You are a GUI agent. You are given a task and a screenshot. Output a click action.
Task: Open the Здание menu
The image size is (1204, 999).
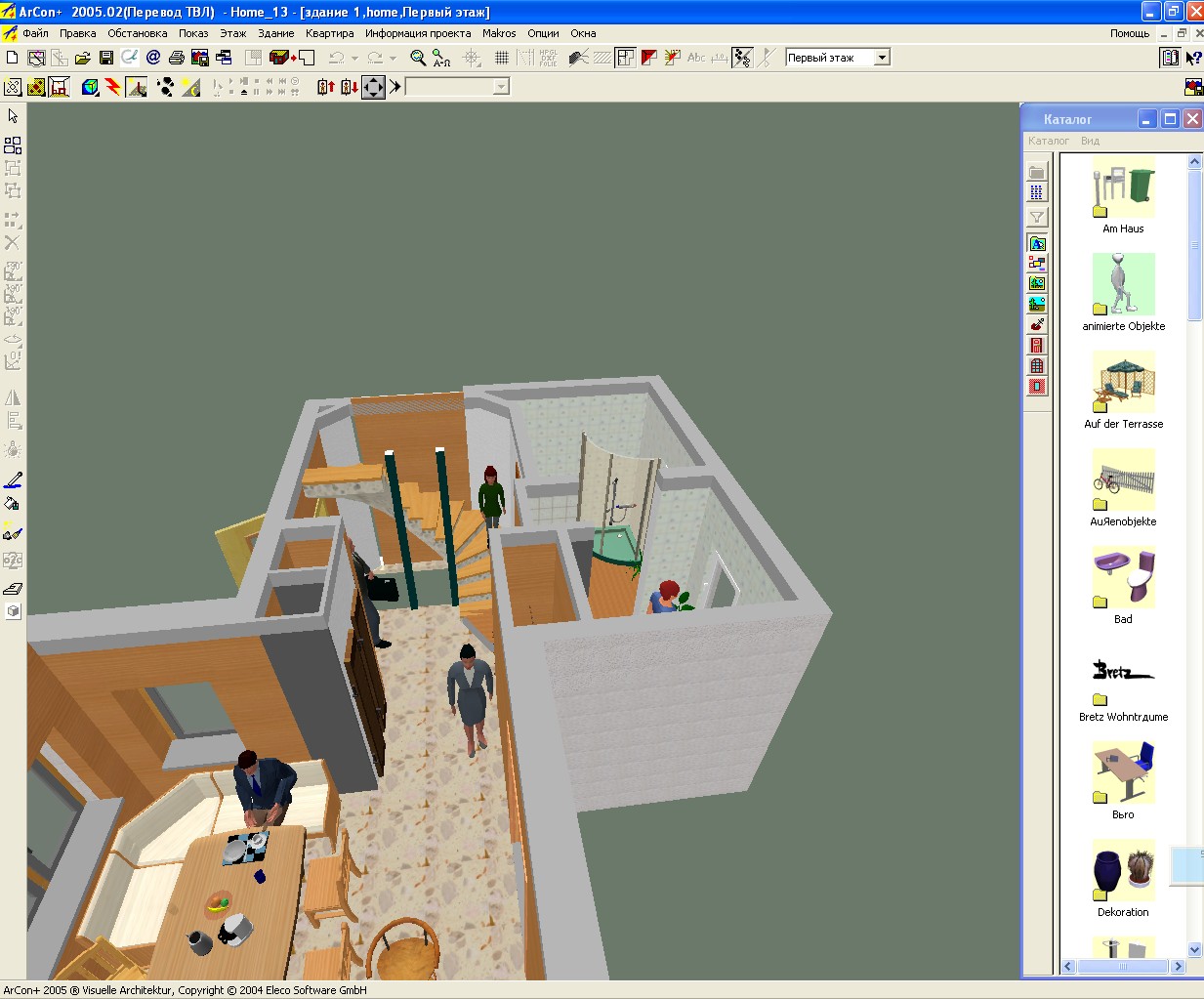pyautogui.click(x=276, y=33)
